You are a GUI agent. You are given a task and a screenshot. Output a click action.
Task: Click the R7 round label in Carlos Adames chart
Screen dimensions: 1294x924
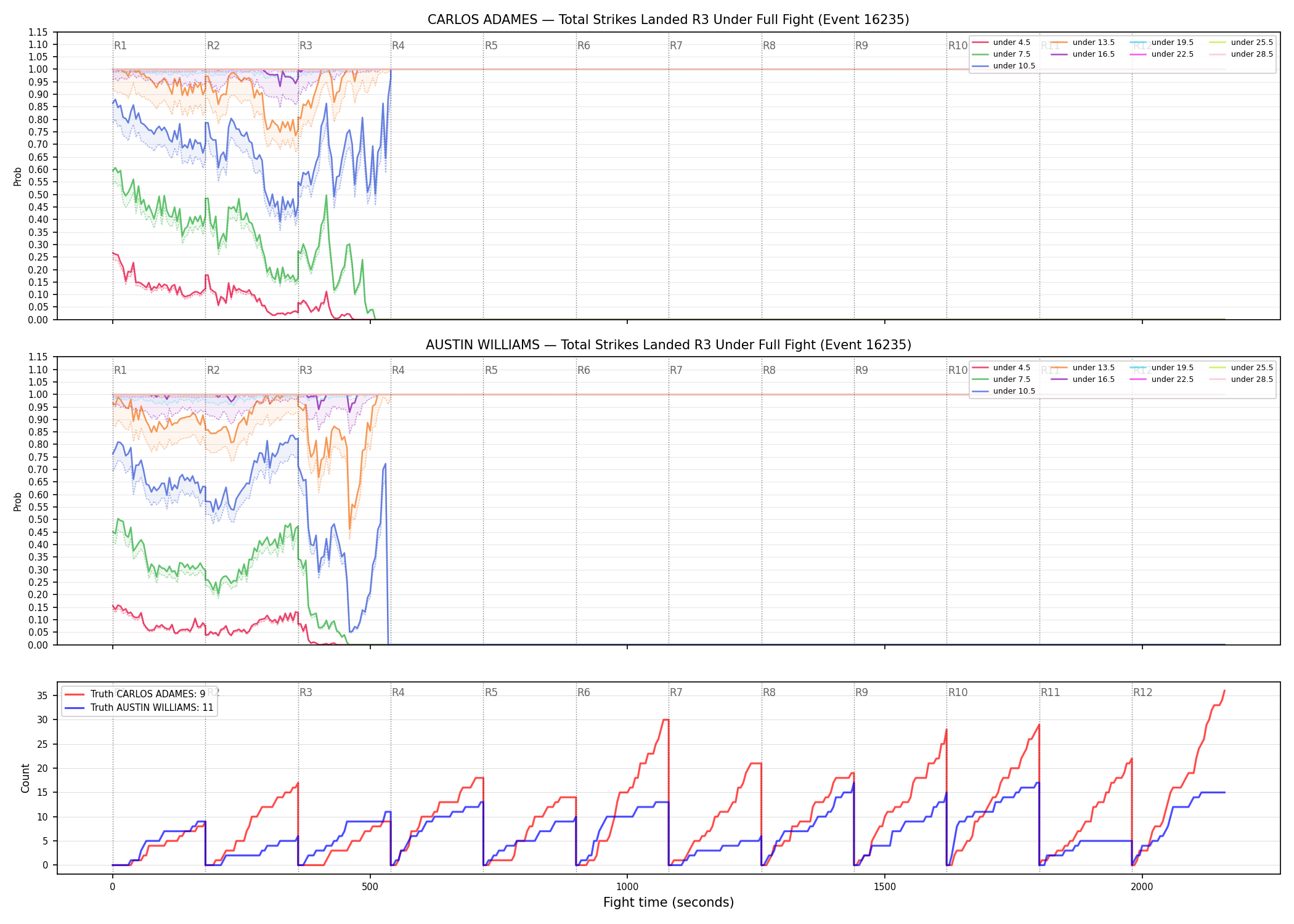tap(676, 46)
